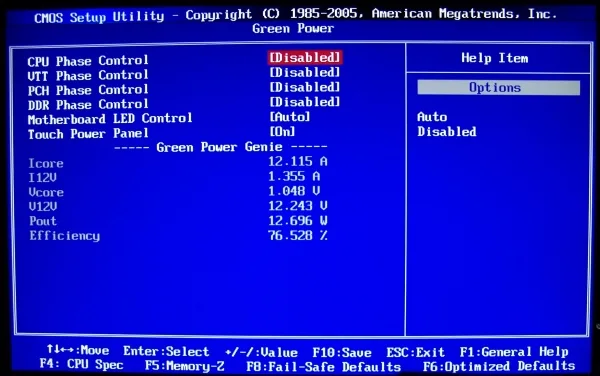Viewport: 600px width, 376px height.
Task: Click the F5:Memory-Z hint
Action: 184,366
